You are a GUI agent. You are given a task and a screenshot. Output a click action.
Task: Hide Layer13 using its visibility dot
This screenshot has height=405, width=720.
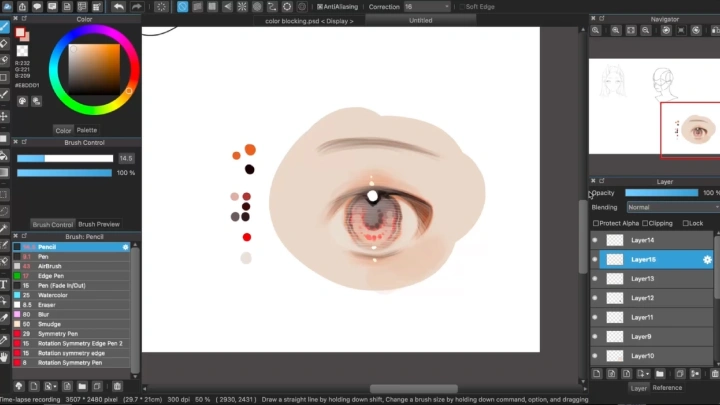point(595,279)
